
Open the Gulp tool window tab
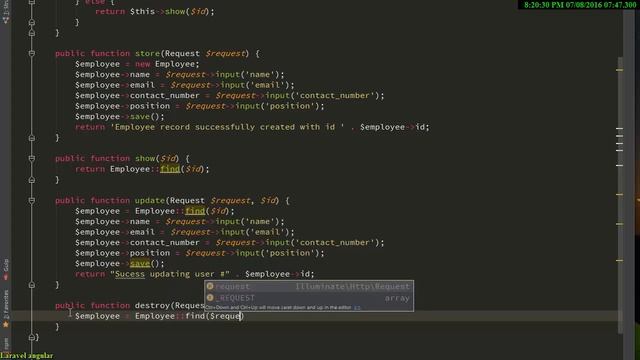(x=6, y=269)
